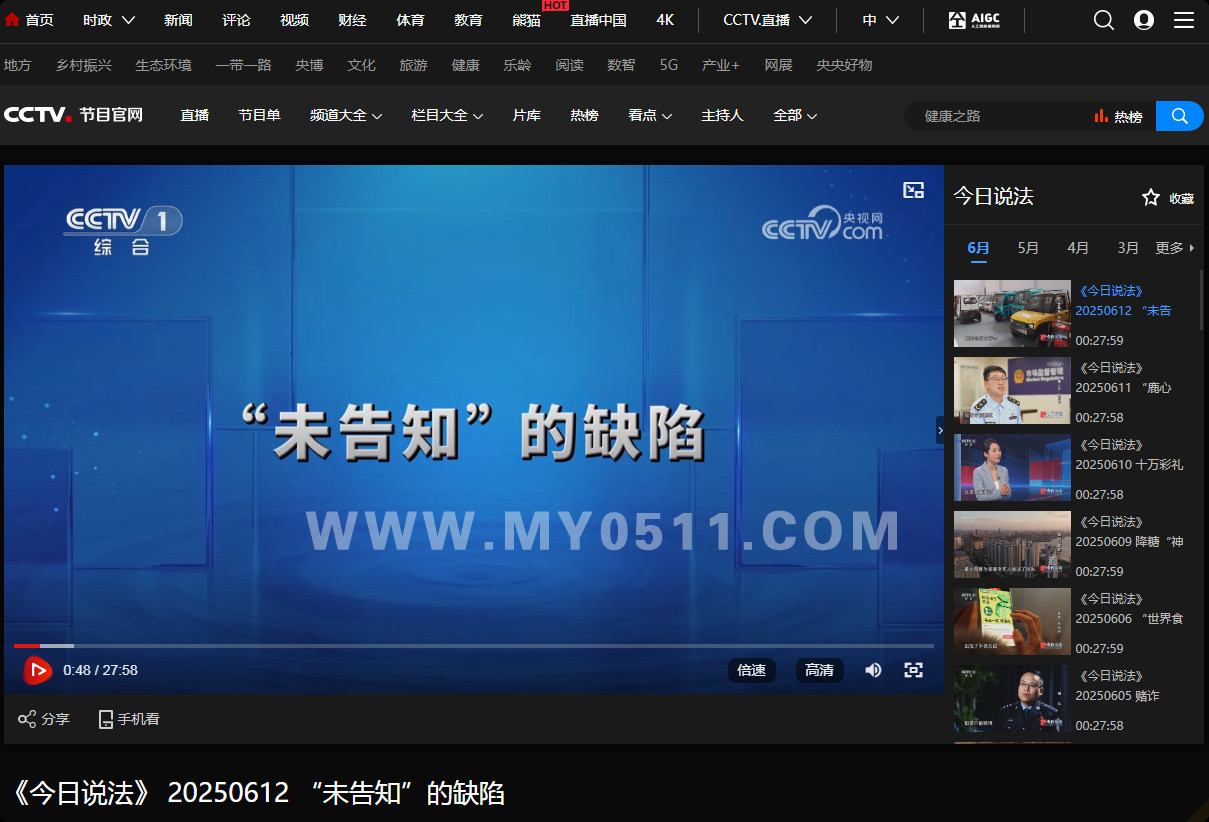
Task: Mute the video volume
Action: coord(873,670)
